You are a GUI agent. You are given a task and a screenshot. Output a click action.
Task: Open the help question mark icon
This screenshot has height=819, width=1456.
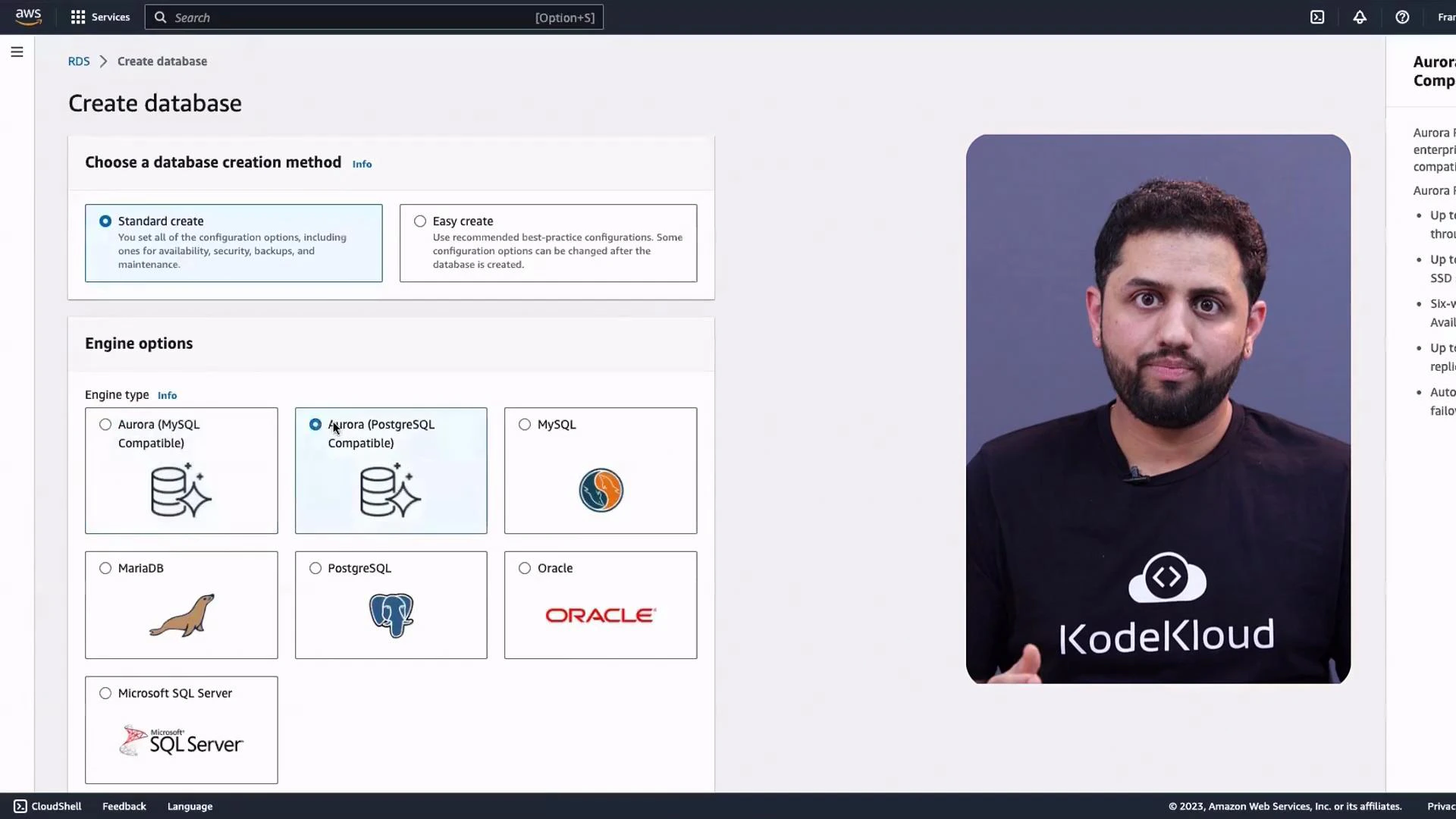click(1402, 17)
